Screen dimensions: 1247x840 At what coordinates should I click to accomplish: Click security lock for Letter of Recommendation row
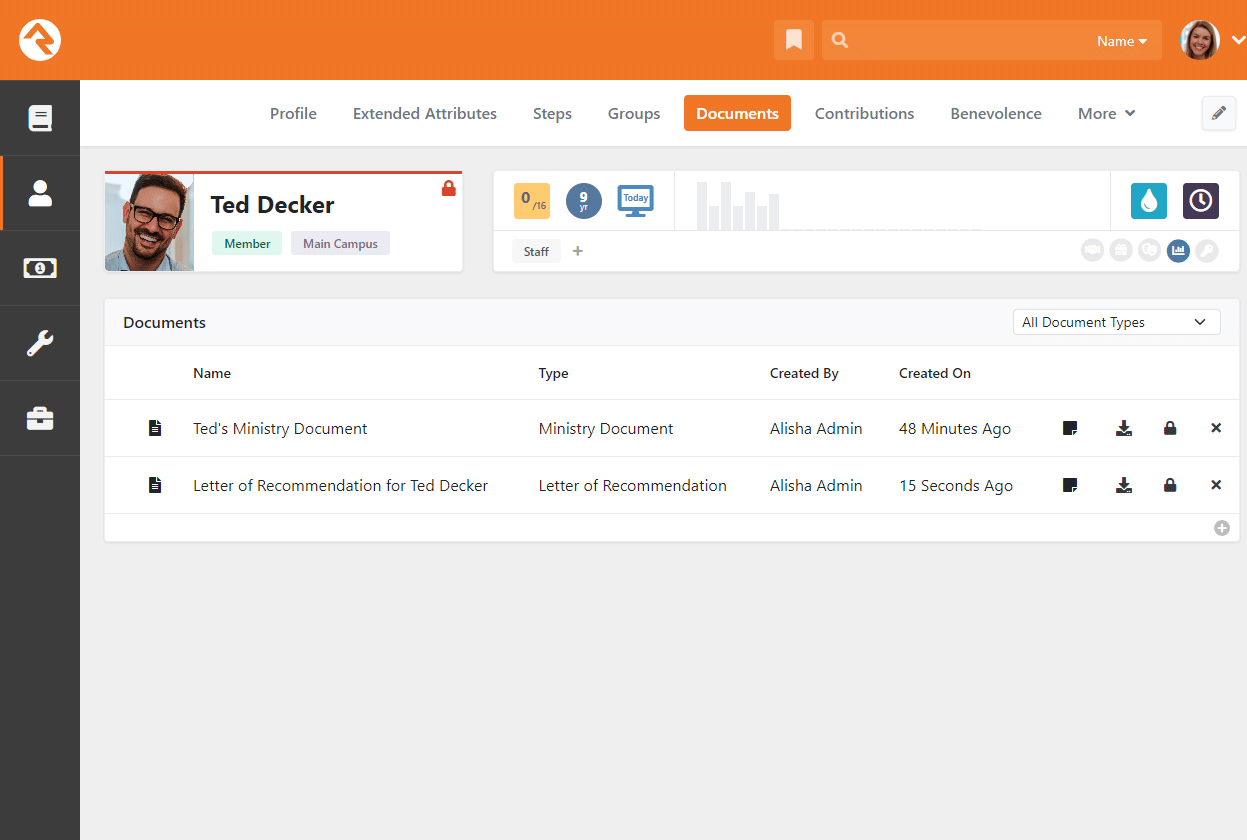1170,485
